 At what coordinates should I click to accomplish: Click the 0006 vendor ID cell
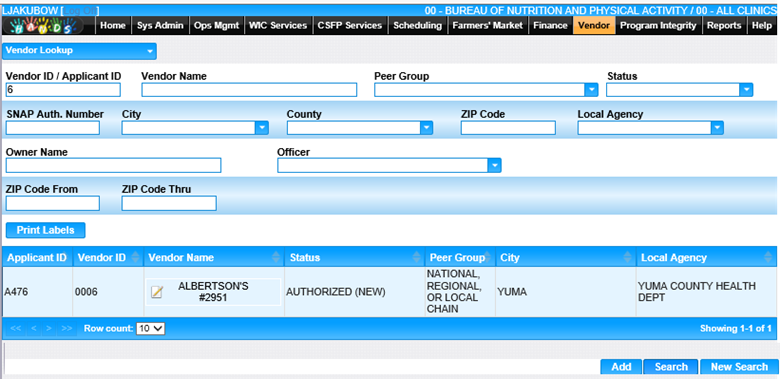108,292
